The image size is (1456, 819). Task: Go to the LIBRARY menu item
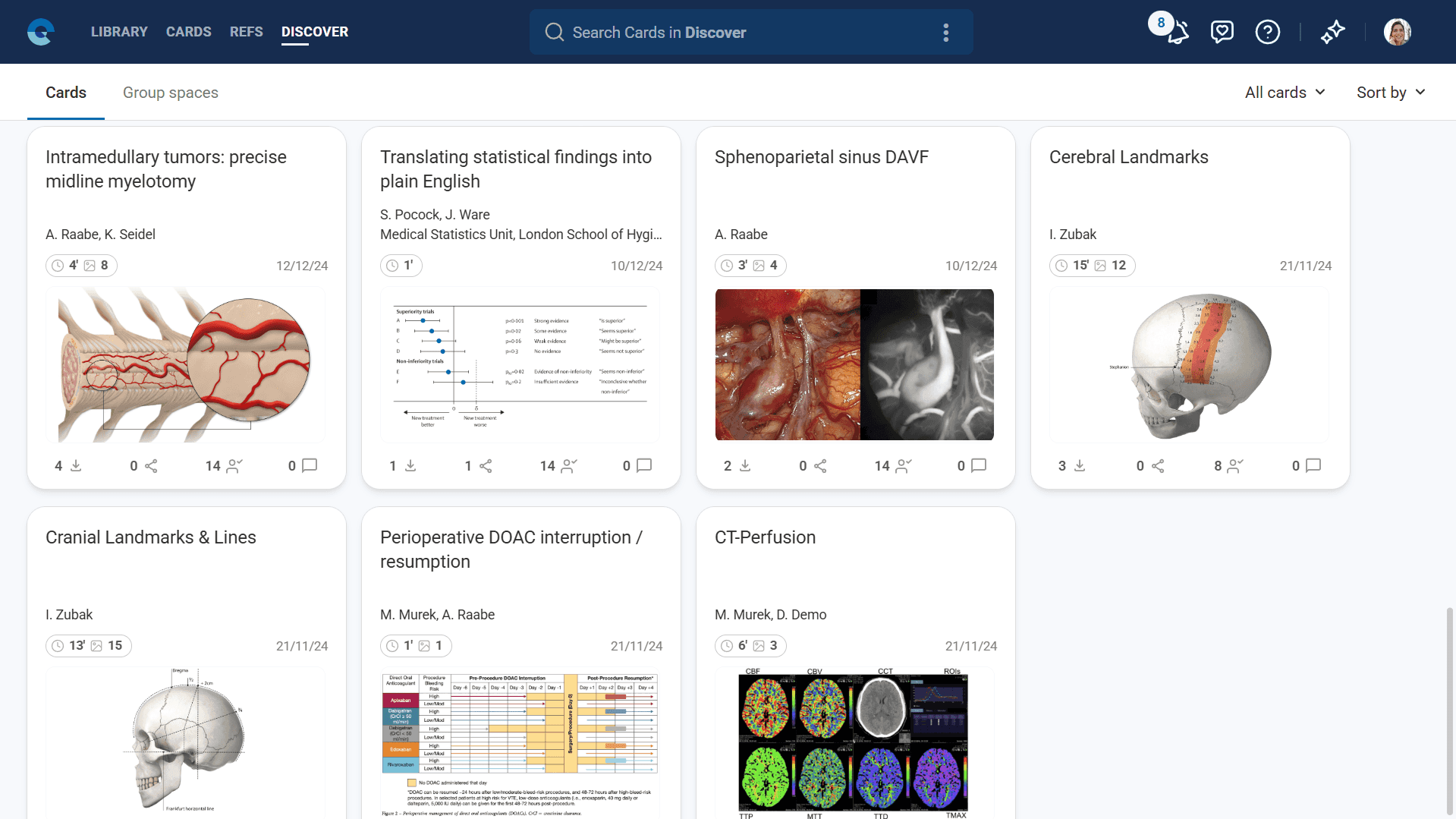point(119,32)
